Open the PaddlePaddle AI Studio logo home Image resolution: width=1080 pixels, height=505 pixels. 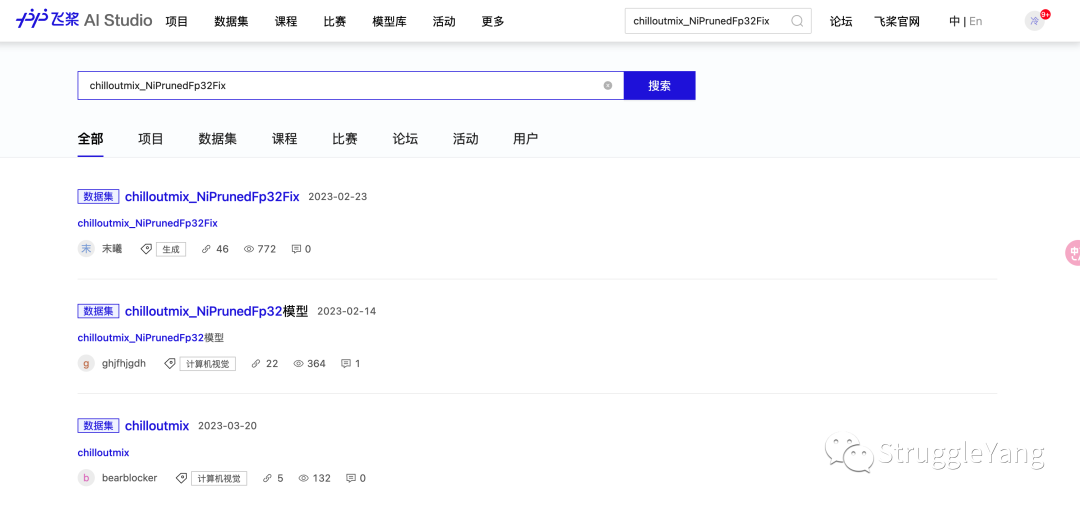click(84, 21)
